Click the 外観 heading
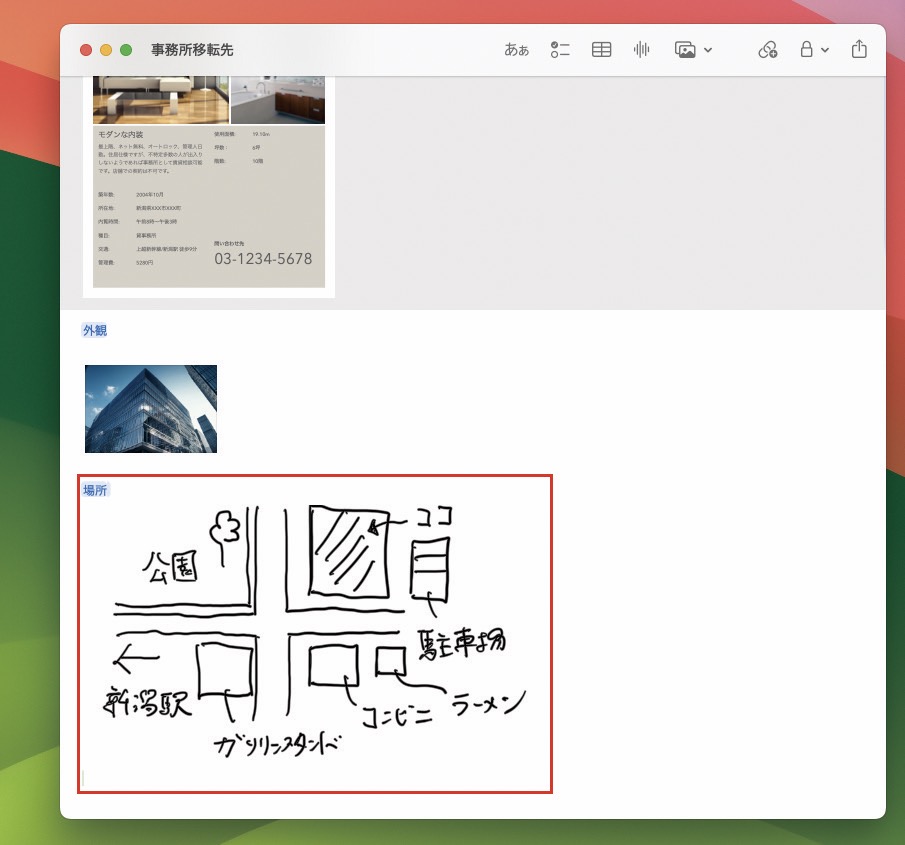Viewport: 905px width, 845px height. (95, 330)
